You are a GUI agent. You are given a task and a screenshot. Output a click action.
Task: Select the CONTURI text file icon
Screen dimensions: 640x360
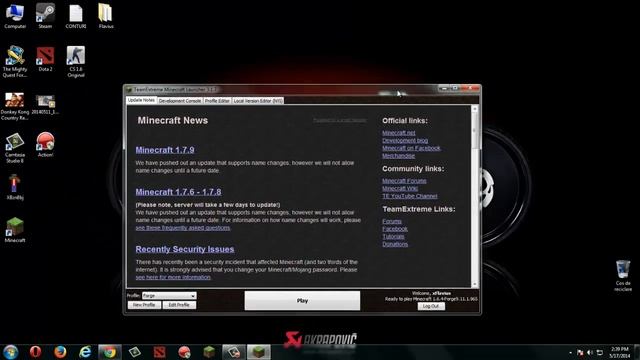[76, 16]
